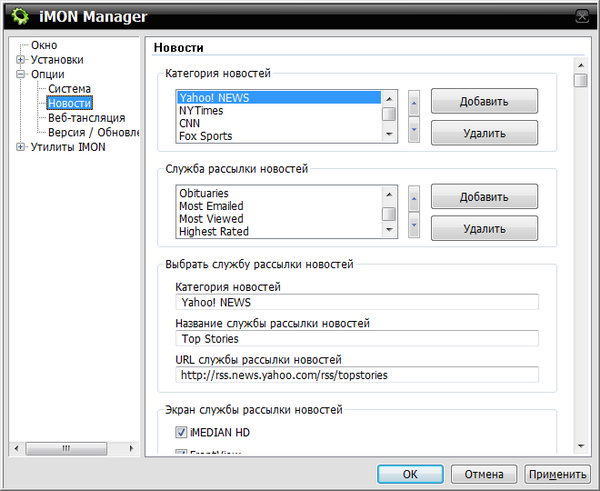Confirm with the OK button
The height and width of the screenshot is (491, 600).
coord(410,474)
